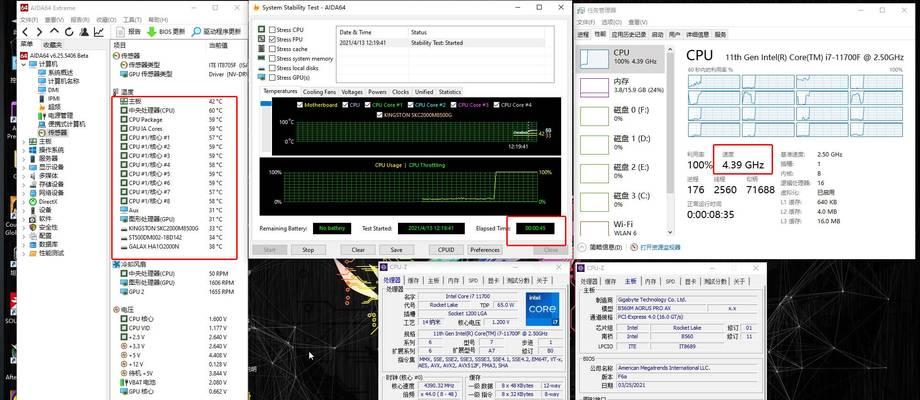Go back with AIDA64 toolbar left arrow
This screenshot has width=920, height=400.
25,32
